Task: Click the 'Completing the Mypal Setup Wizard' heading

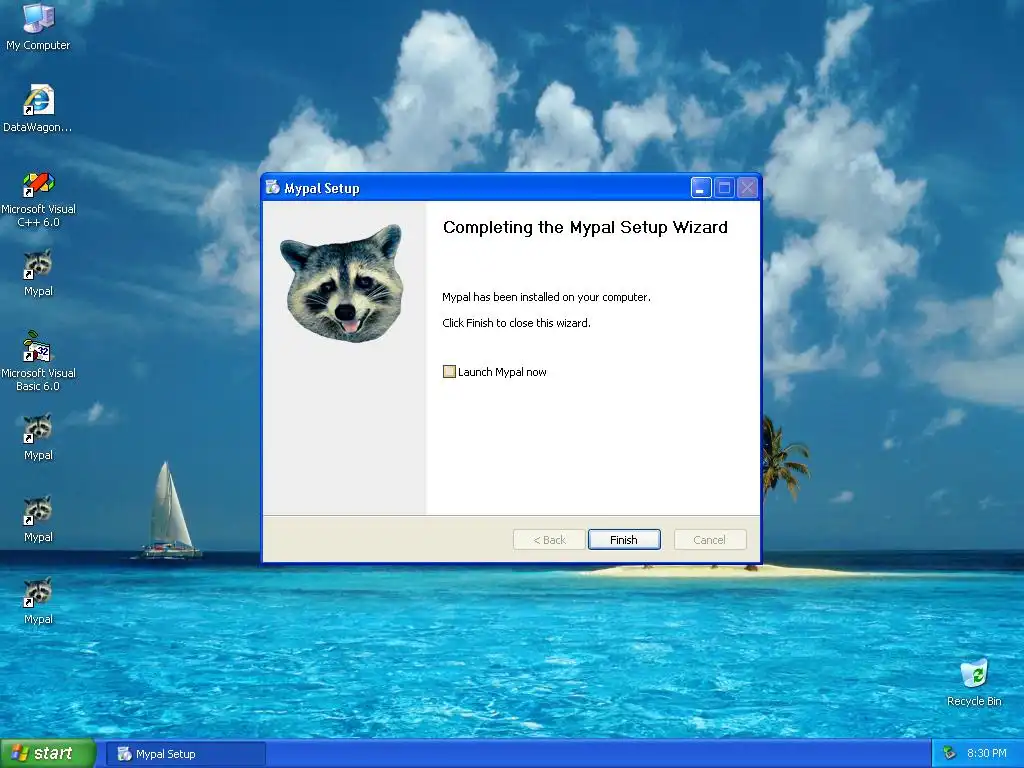Action: click(x=585, y=227)
